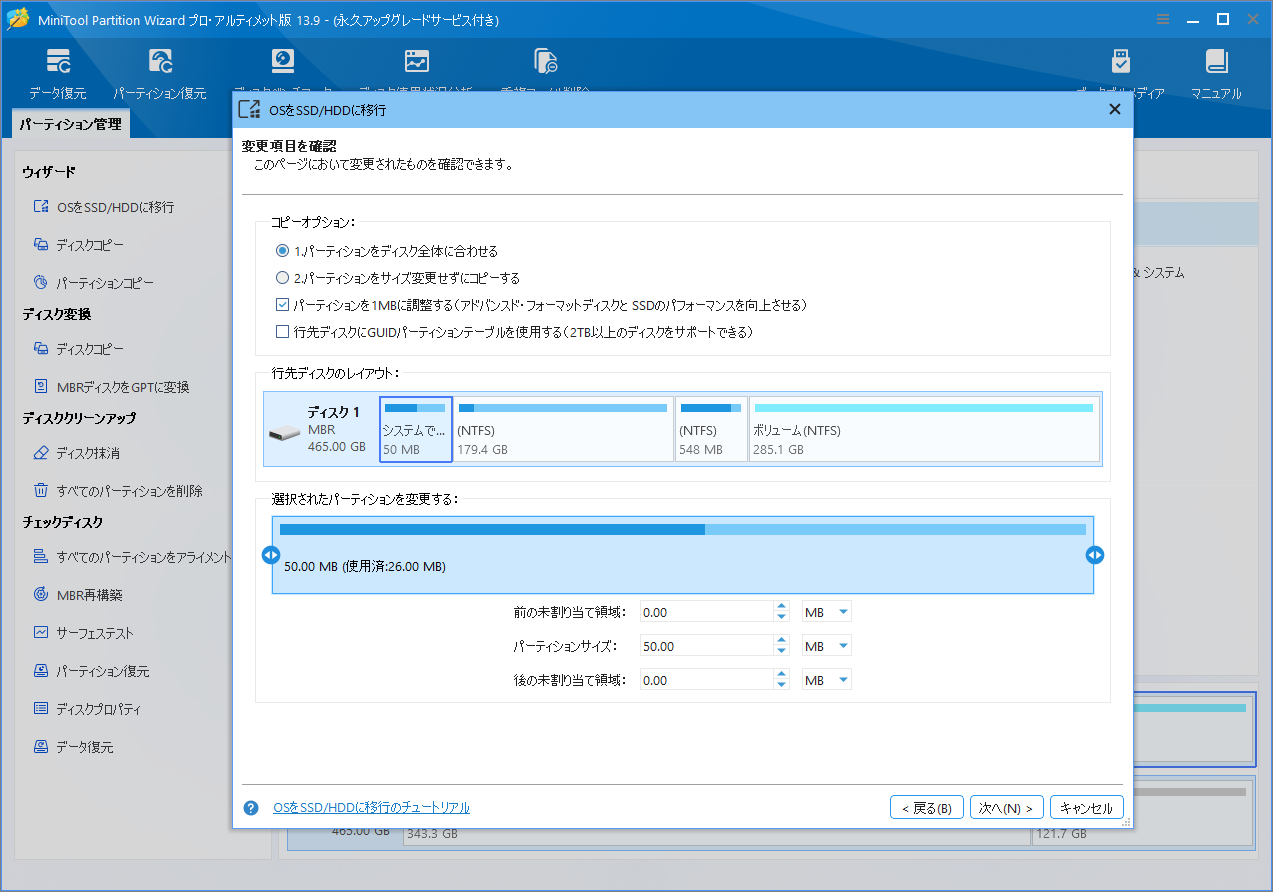Viewport: 1273px width, 892px height.
Task: Click すべてのパーティションをアライメント sidebar item
Action: (x=132, y=557)
